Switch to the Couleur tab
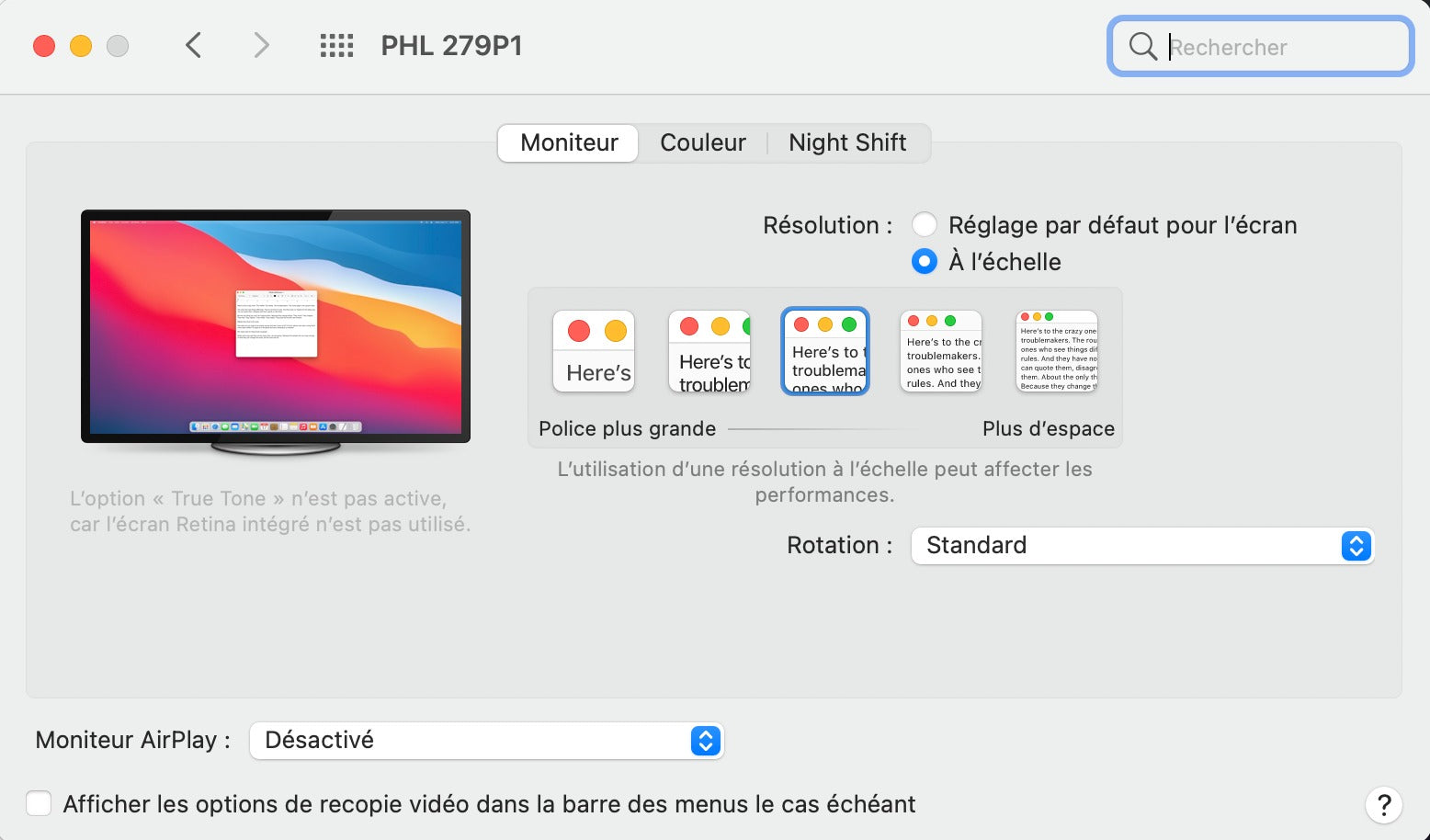Image resolution: width=1430 pixels, height=840 pixels. pos(703,143)
